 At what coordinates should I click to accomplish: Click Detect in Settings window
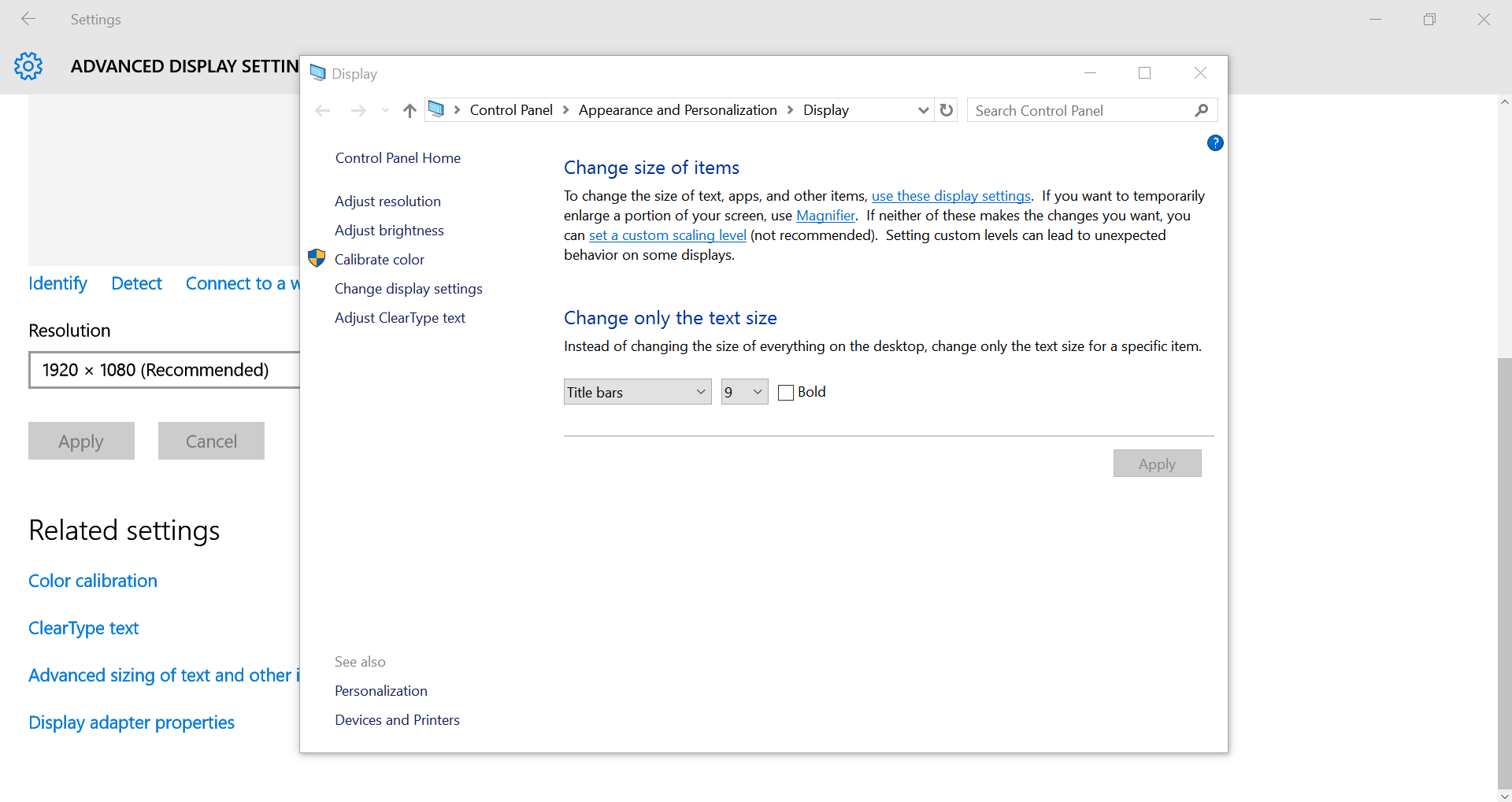point(136,283)
